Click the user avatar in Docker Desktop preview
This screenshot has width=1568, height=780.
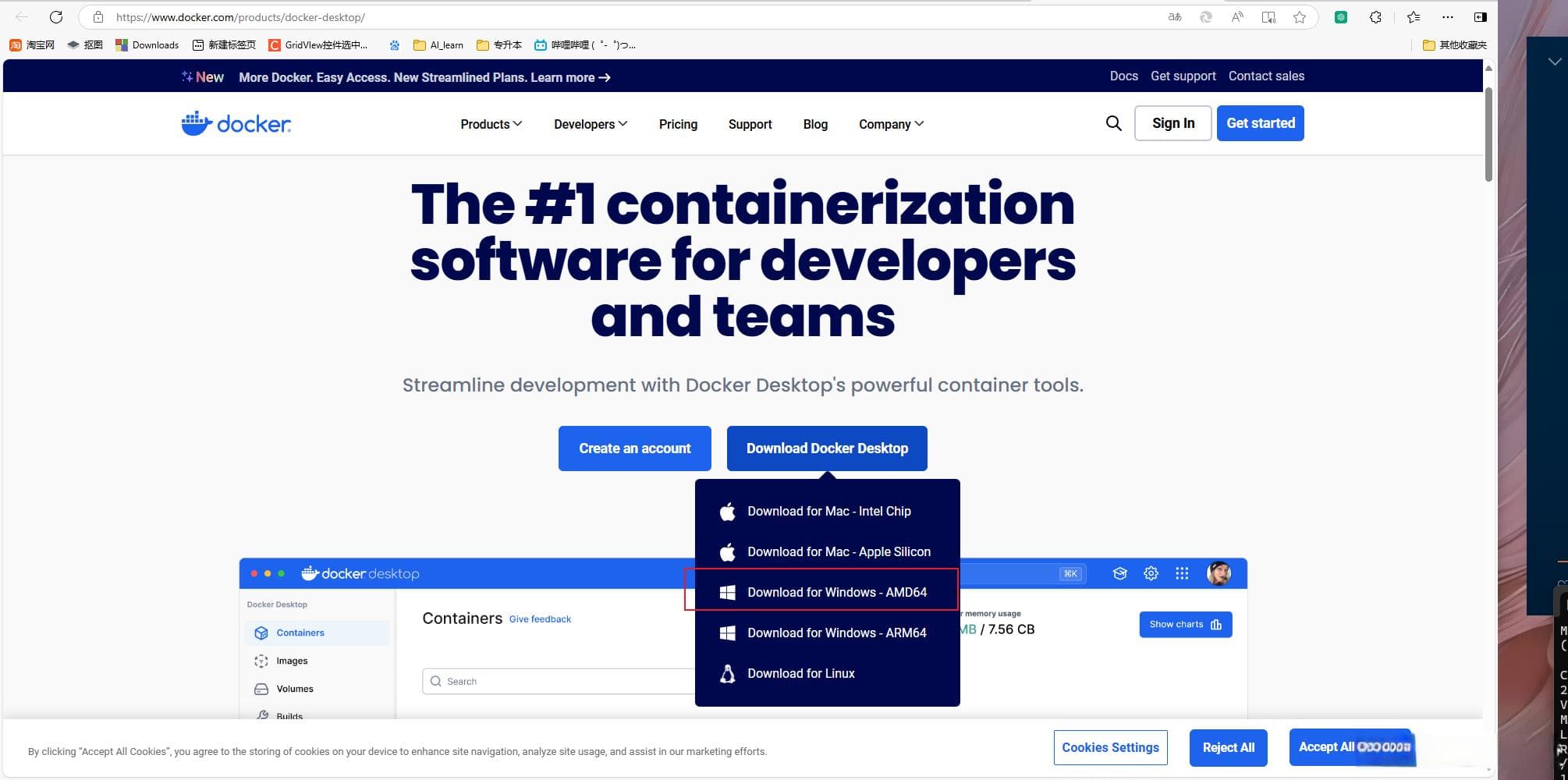pos(1219,573)
